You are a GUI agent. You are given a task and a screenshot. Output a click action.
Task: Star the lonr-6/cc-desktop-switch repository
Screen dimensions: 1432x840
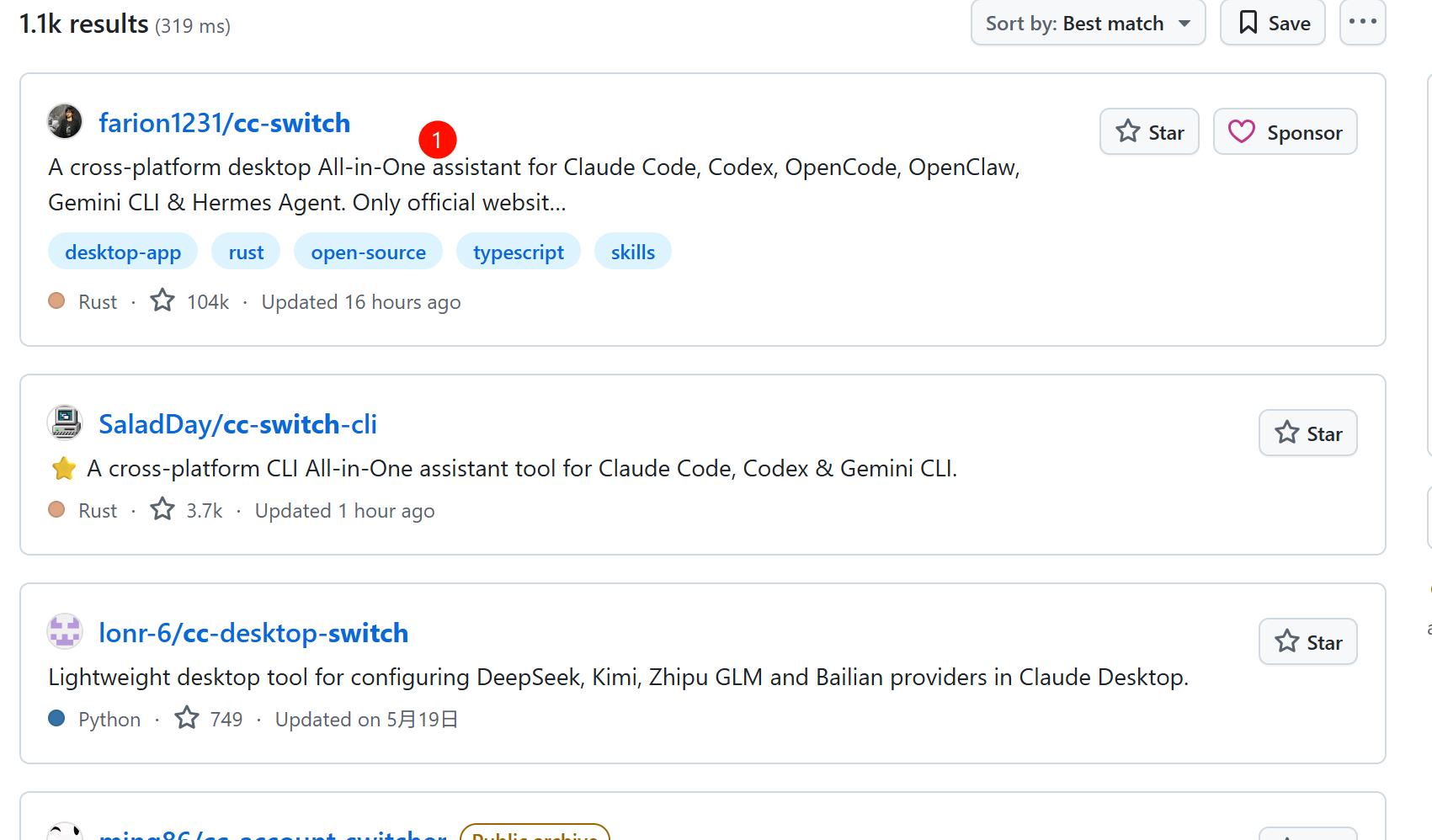click(x=1308, y=642)
